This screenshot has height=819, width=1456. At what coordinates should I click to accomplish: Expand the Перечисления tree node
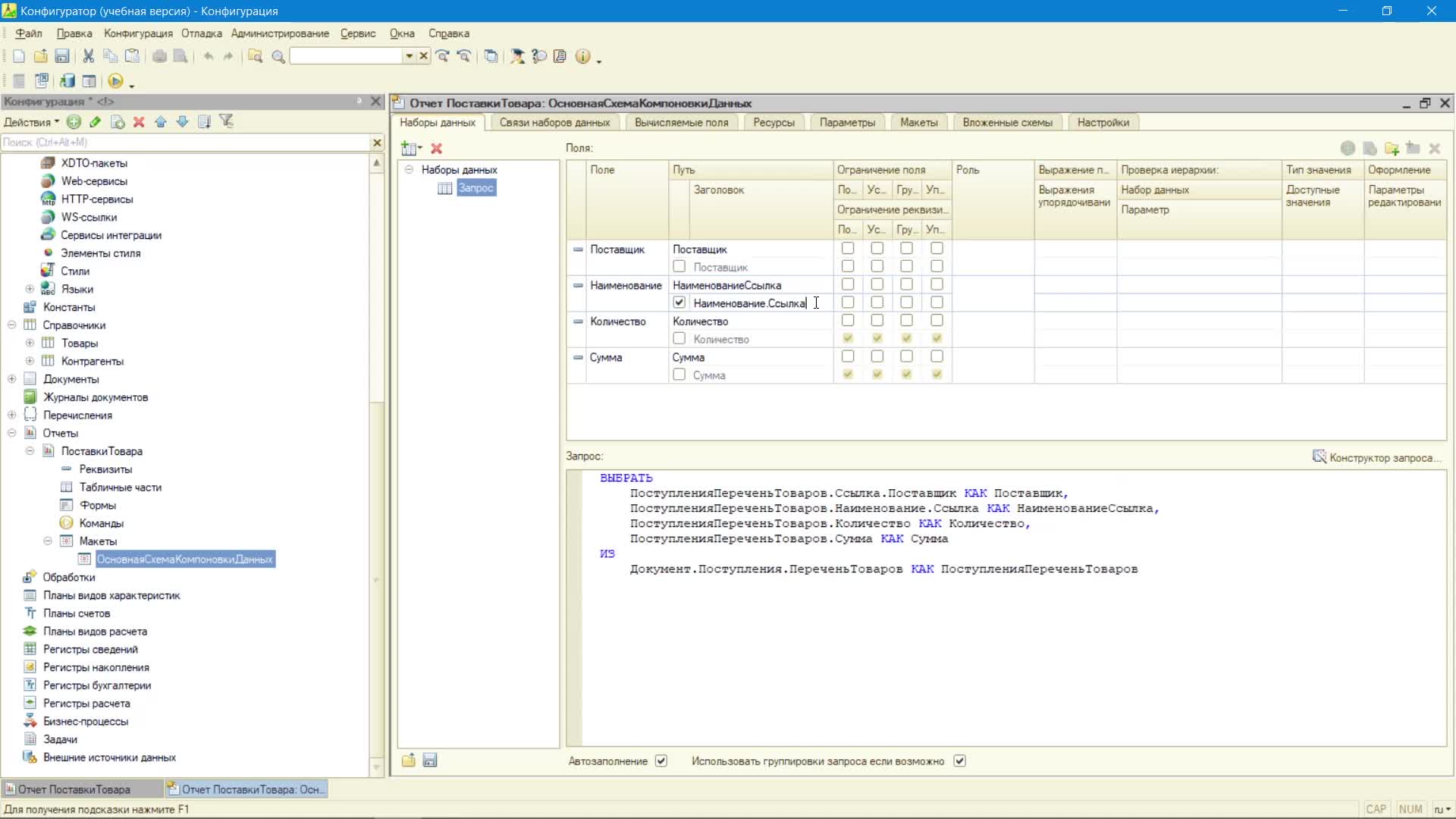coord(12,415)
